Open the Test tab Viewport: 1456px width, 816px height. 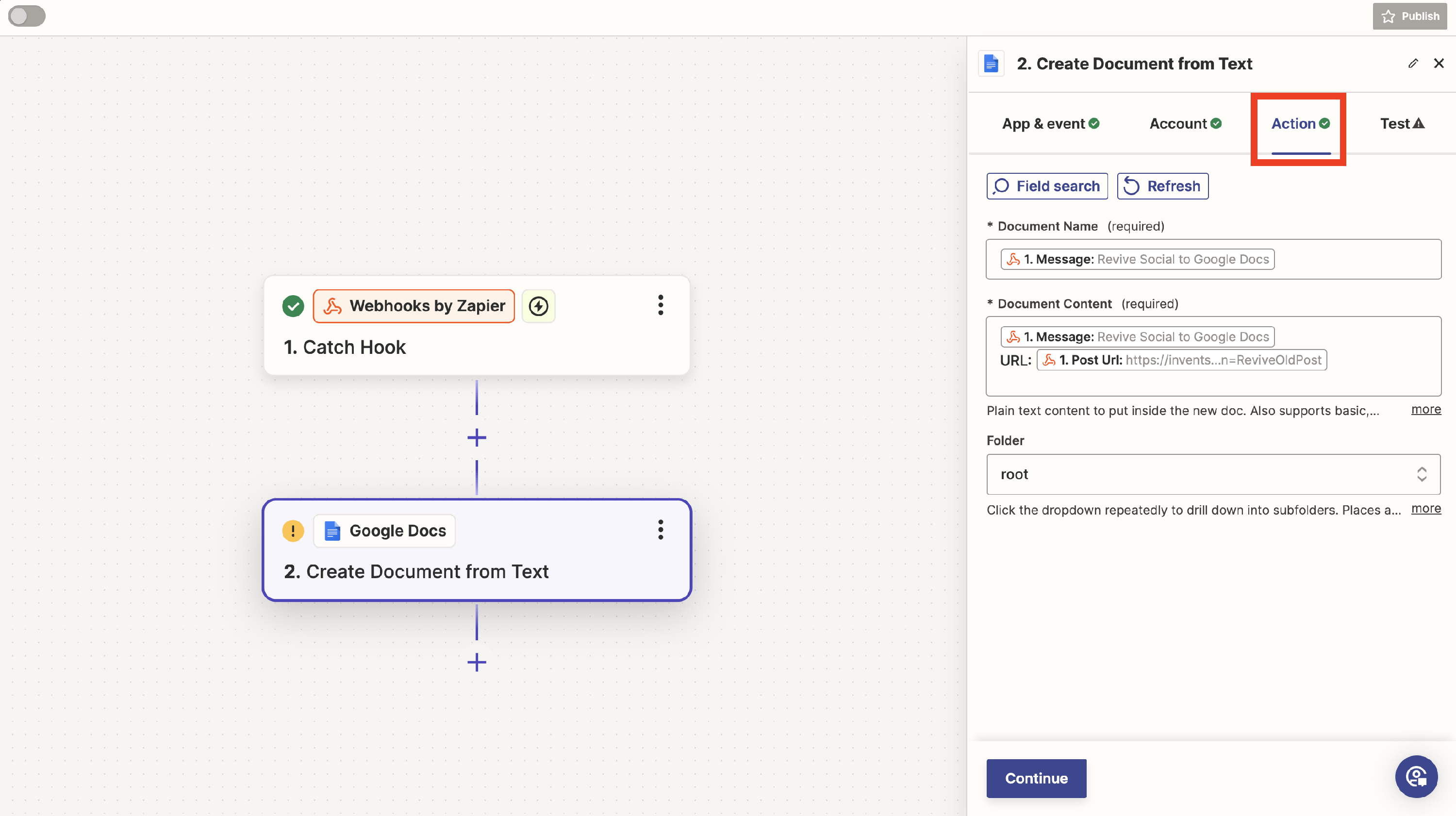[x=1402, y=123]
